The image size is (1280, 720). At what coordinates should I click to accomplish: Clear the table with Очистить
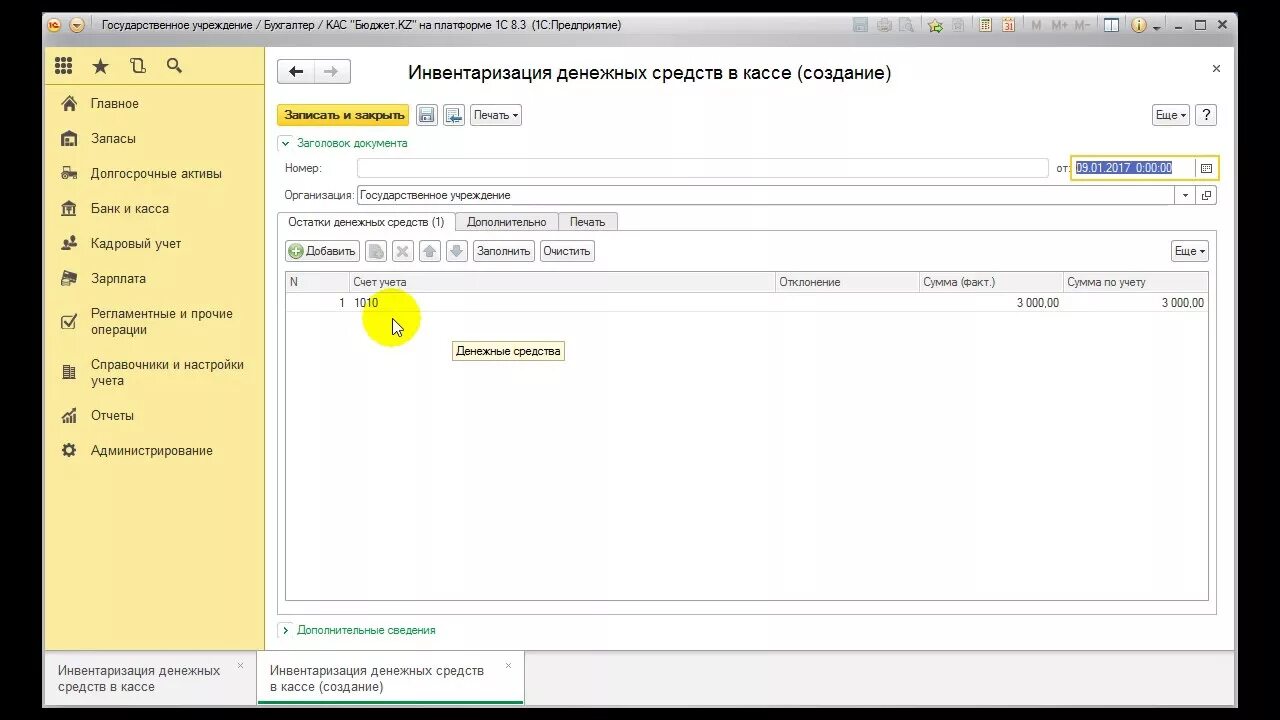pos(566,250)
